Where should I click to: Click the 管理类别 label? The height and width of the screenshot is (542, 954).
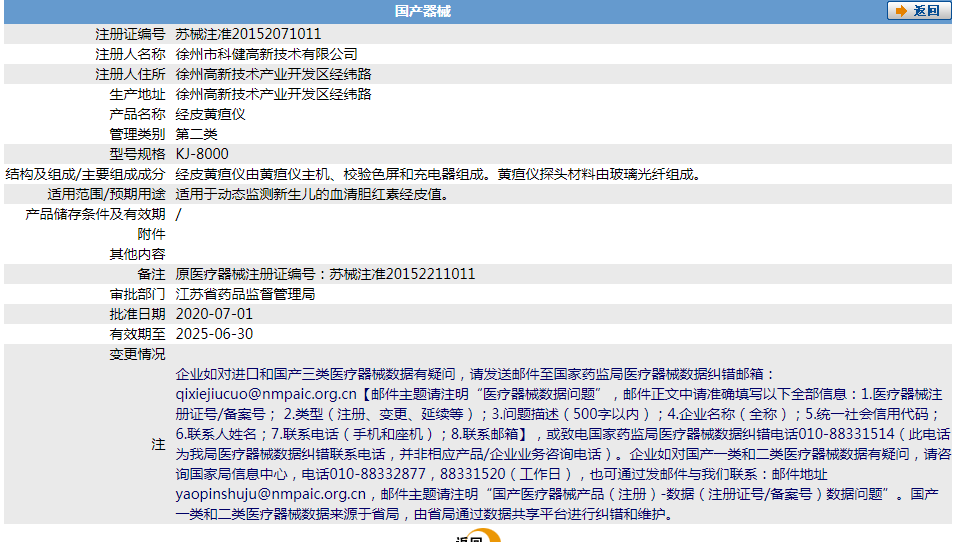pyautogui.click(x=138, y=134)
